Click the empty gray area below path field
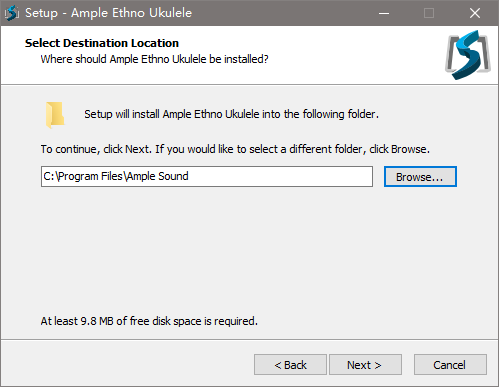Image resolution: width=499 pixels, height=387 pixels. coord(248,250)
